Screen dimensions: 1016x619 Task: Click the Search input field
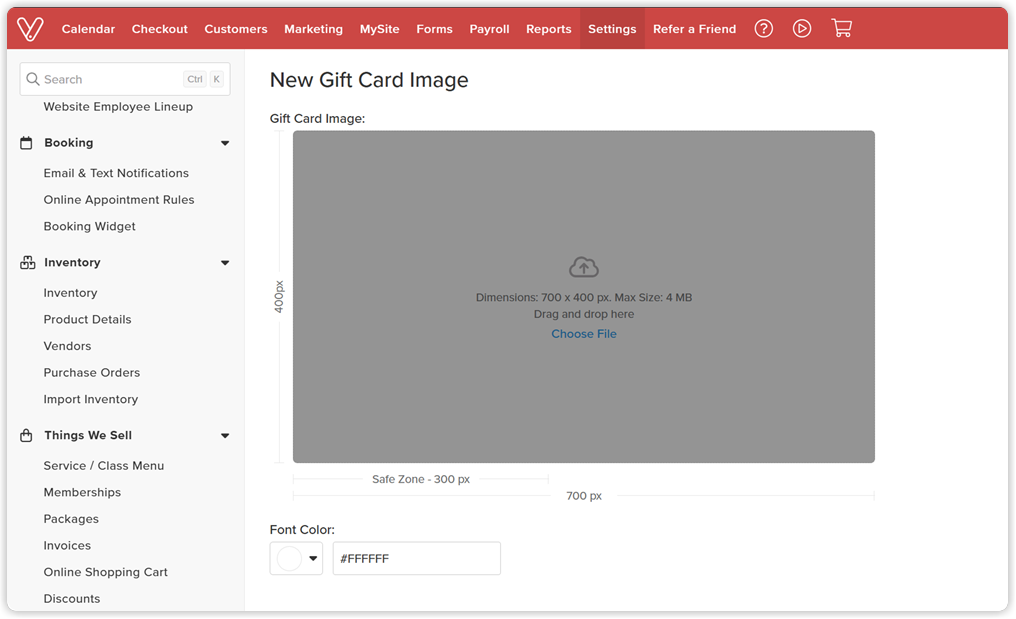click(125, 79)
